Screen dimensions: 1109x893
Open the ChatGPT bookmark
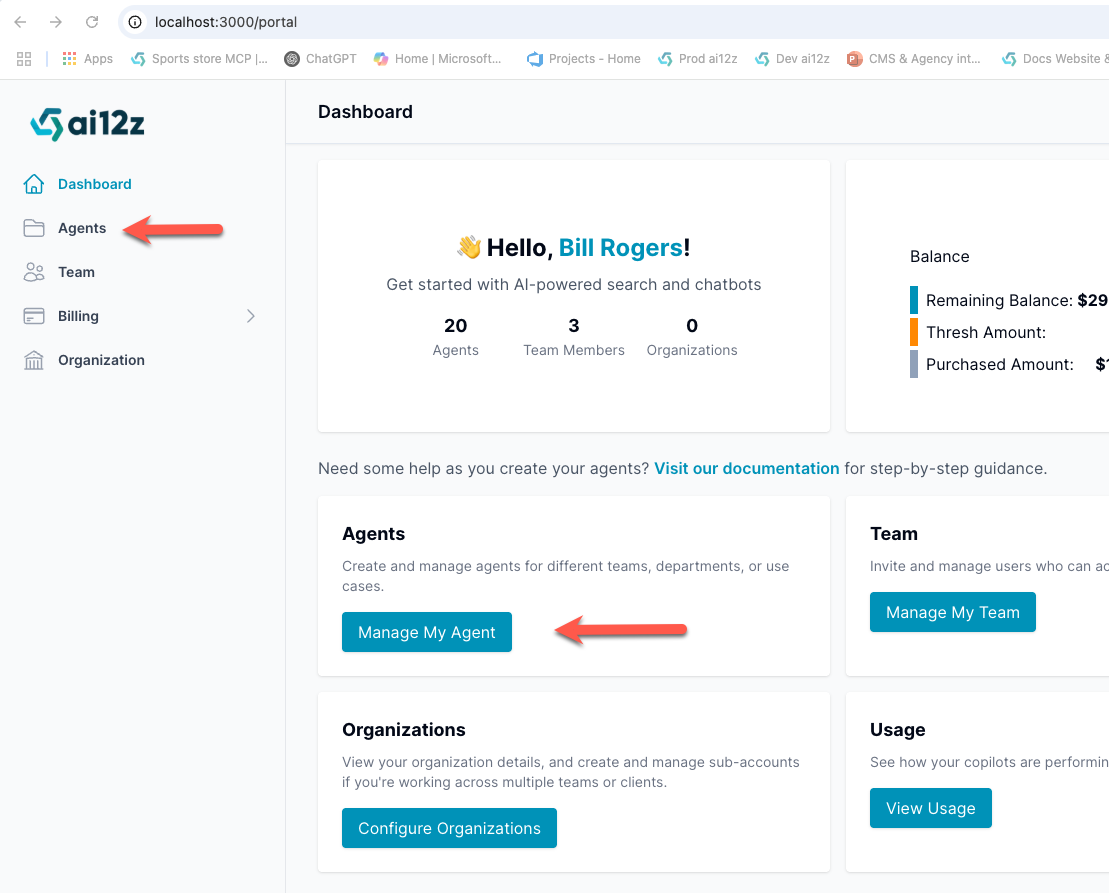pyautogui.click(x=320, y=59)
